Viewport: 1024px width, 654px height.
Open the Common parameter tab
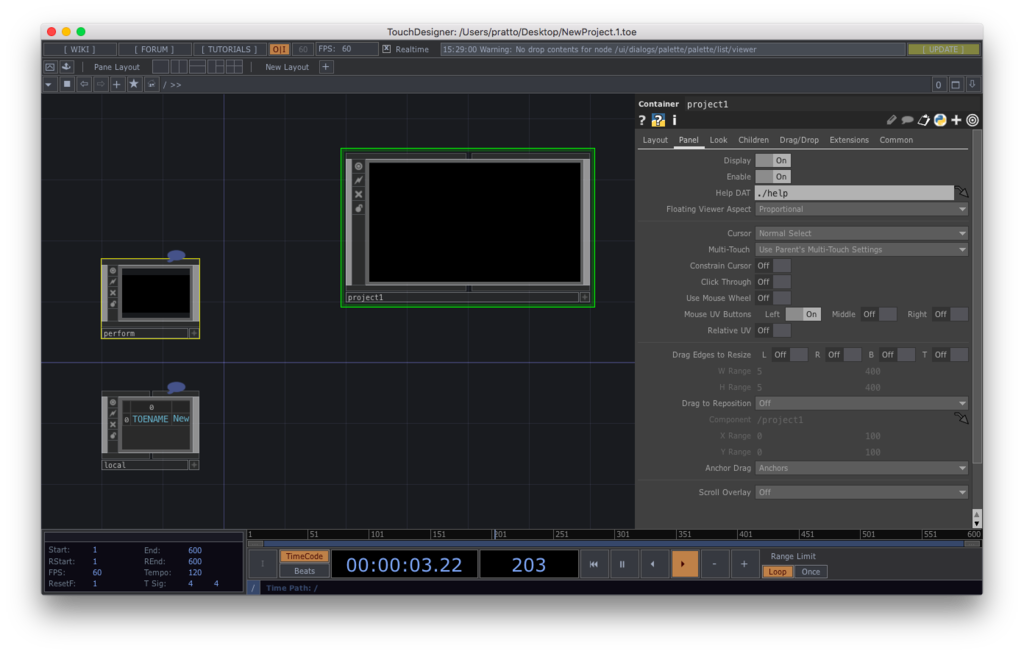(x=896, y=140)
